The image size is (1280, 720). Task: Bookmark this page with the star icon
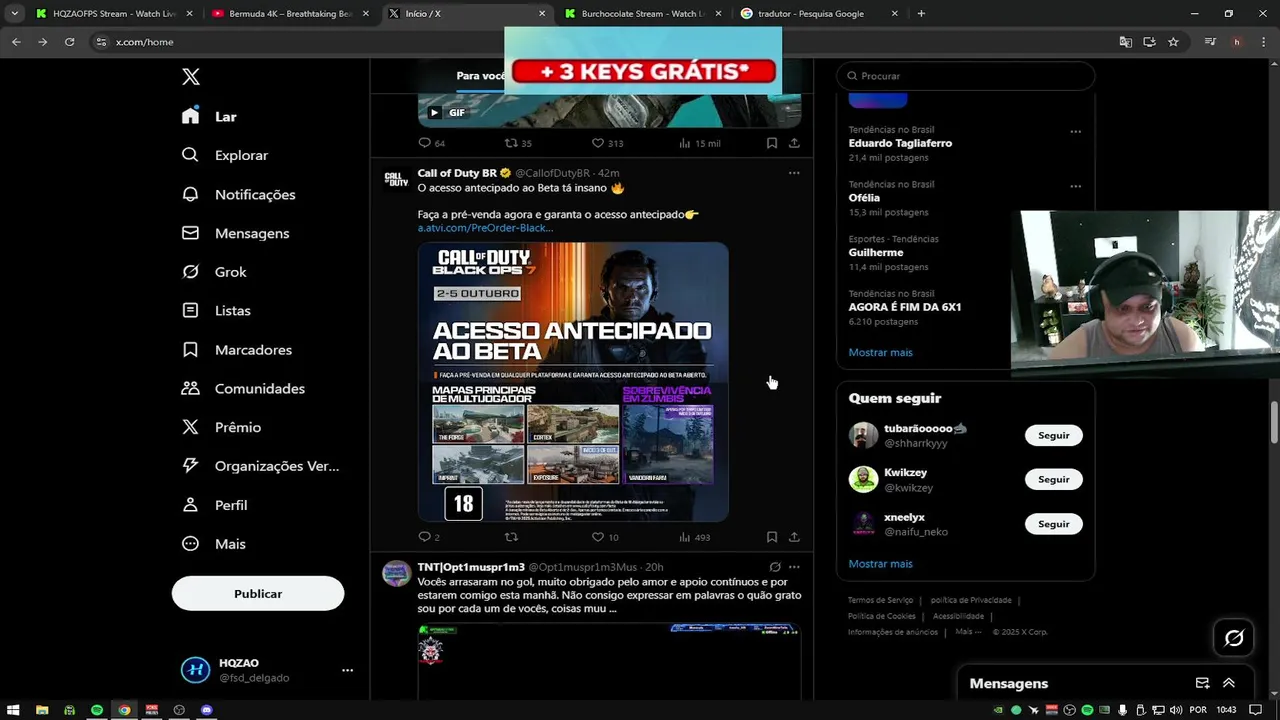tap(1173, 42)
